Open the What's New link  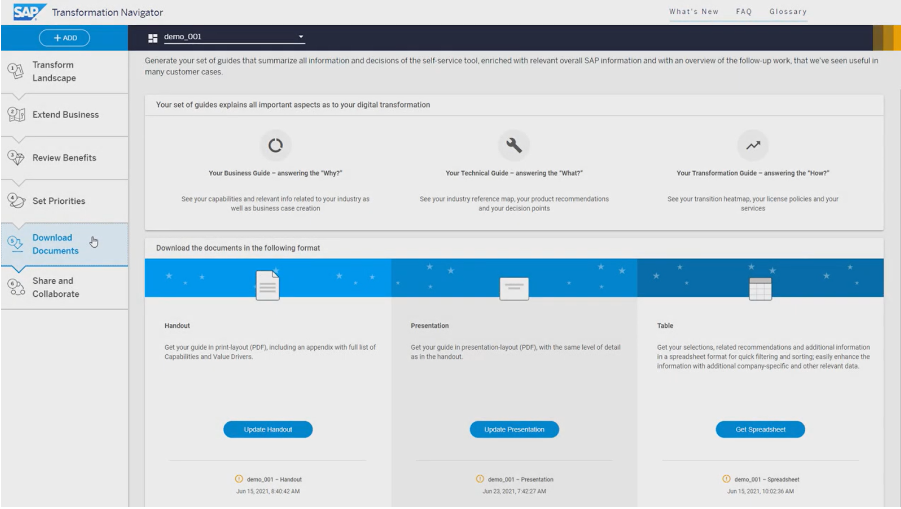[x=693, y=12]
